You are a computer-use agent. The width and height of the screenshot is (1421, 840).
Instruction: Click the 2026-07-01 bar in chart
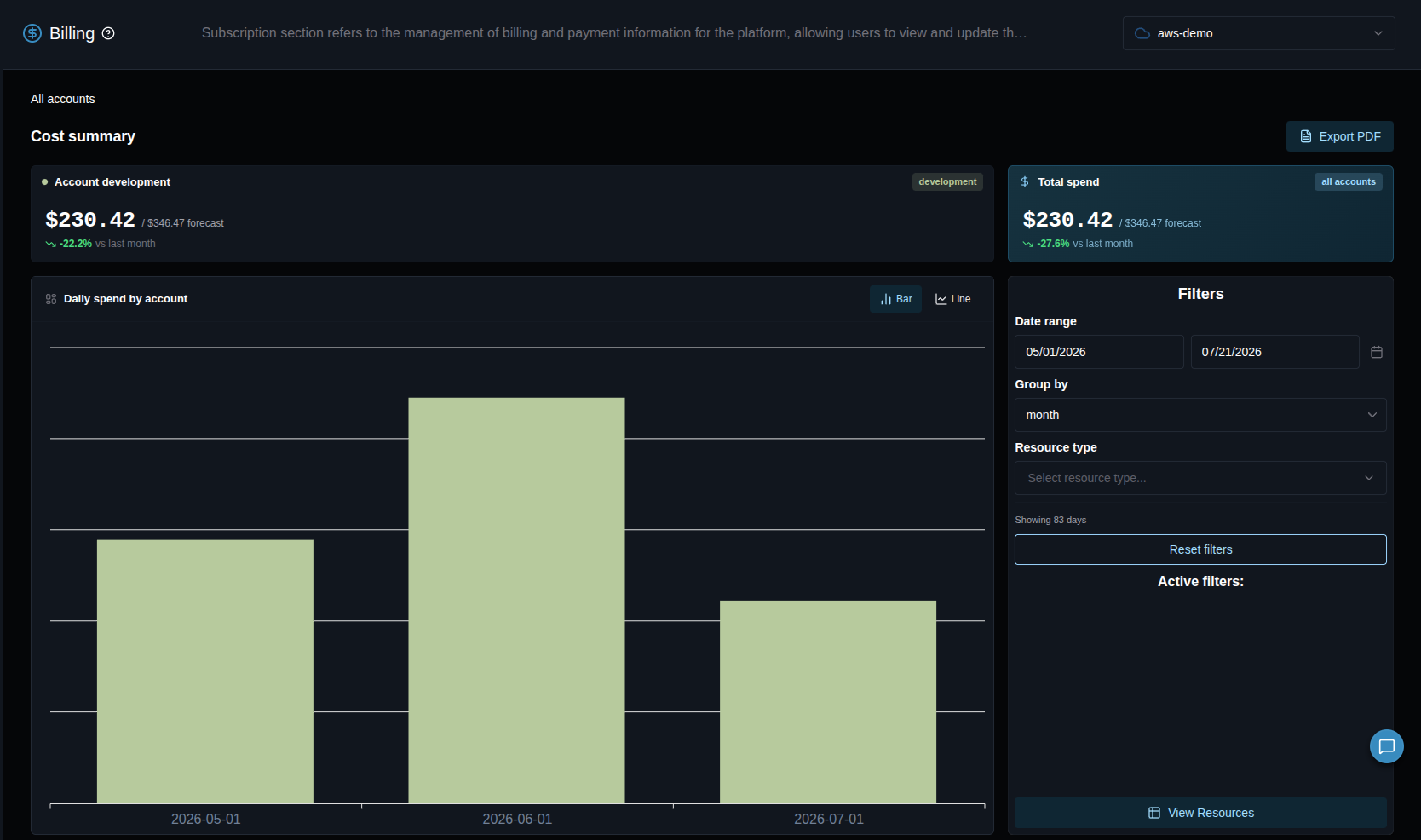(x=828, y=702)
